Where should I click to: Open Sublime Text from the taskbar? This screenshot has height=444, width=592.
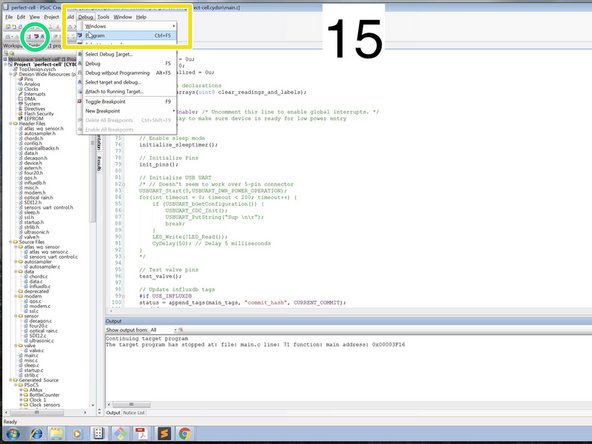[x=164, y=434]
